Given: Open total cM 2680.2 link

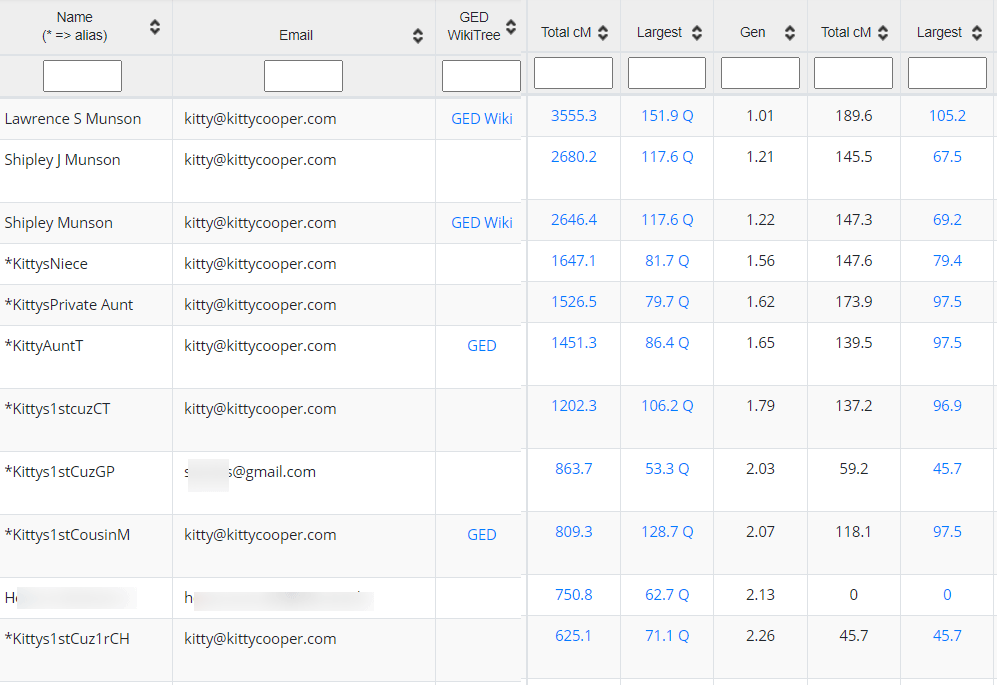Looking at the screenshot, I should point(574,156).
